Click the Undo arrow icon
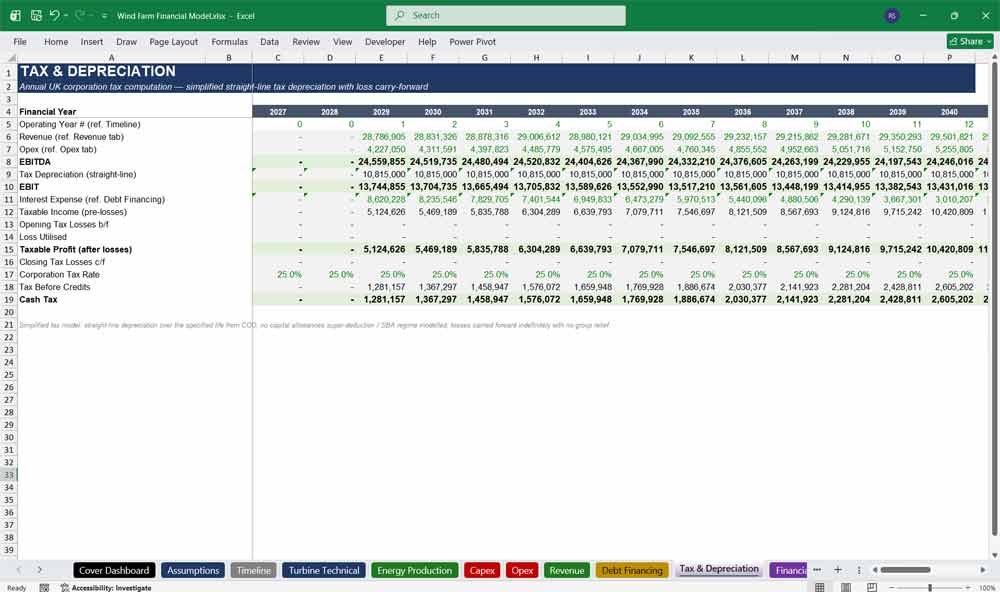 (x=54, y=15)
